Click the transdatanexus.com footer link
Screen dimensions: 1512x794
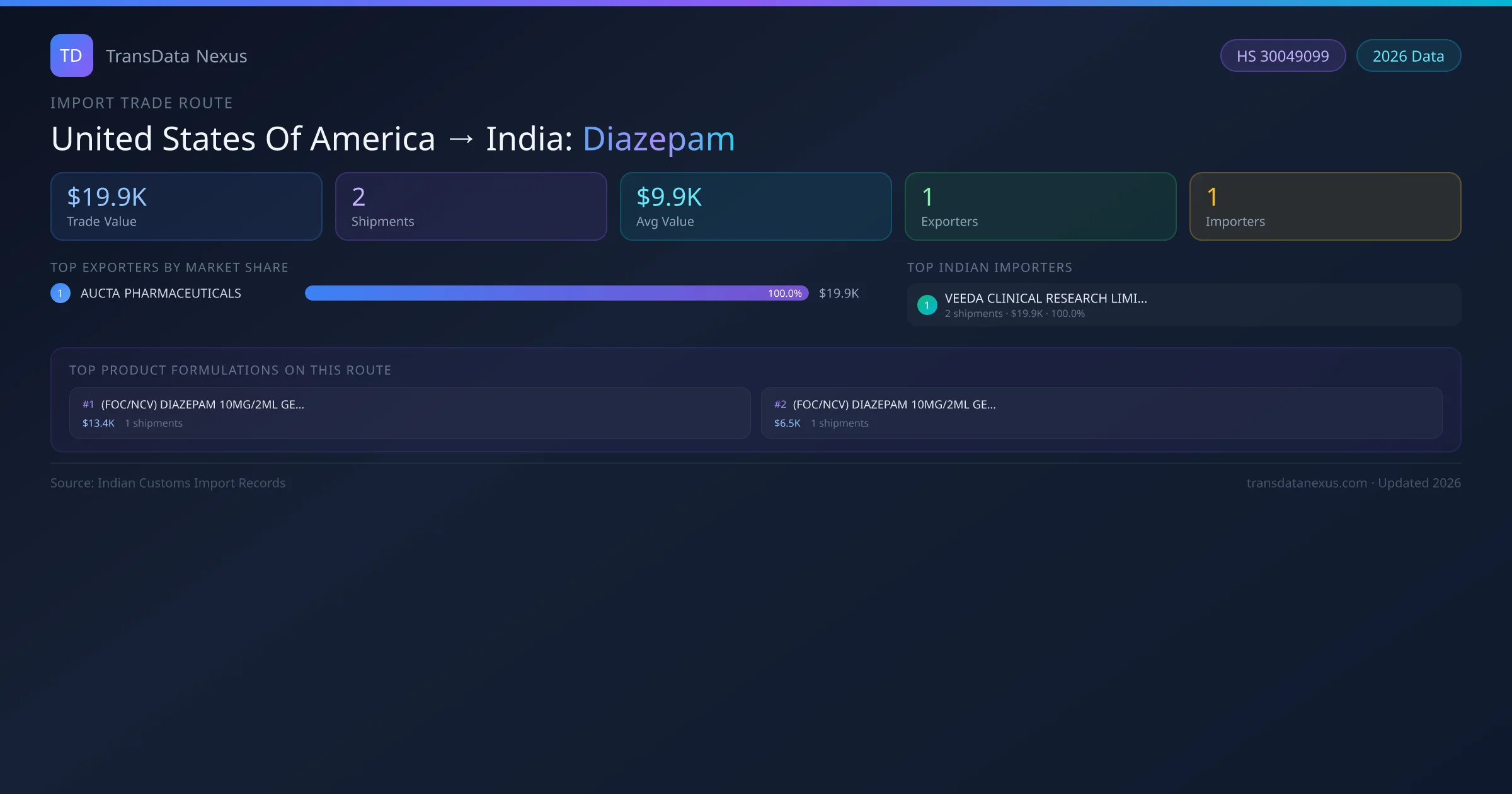pos(1307,483)
